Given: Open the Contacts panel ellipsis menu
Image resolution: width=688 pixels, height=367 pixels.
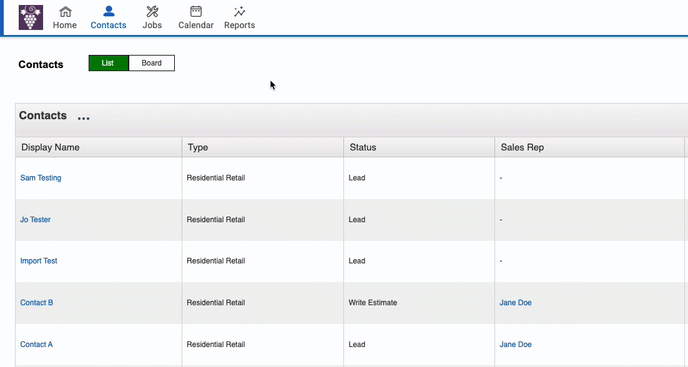Looking at the screenshot, I should click(x=83, y=118).
